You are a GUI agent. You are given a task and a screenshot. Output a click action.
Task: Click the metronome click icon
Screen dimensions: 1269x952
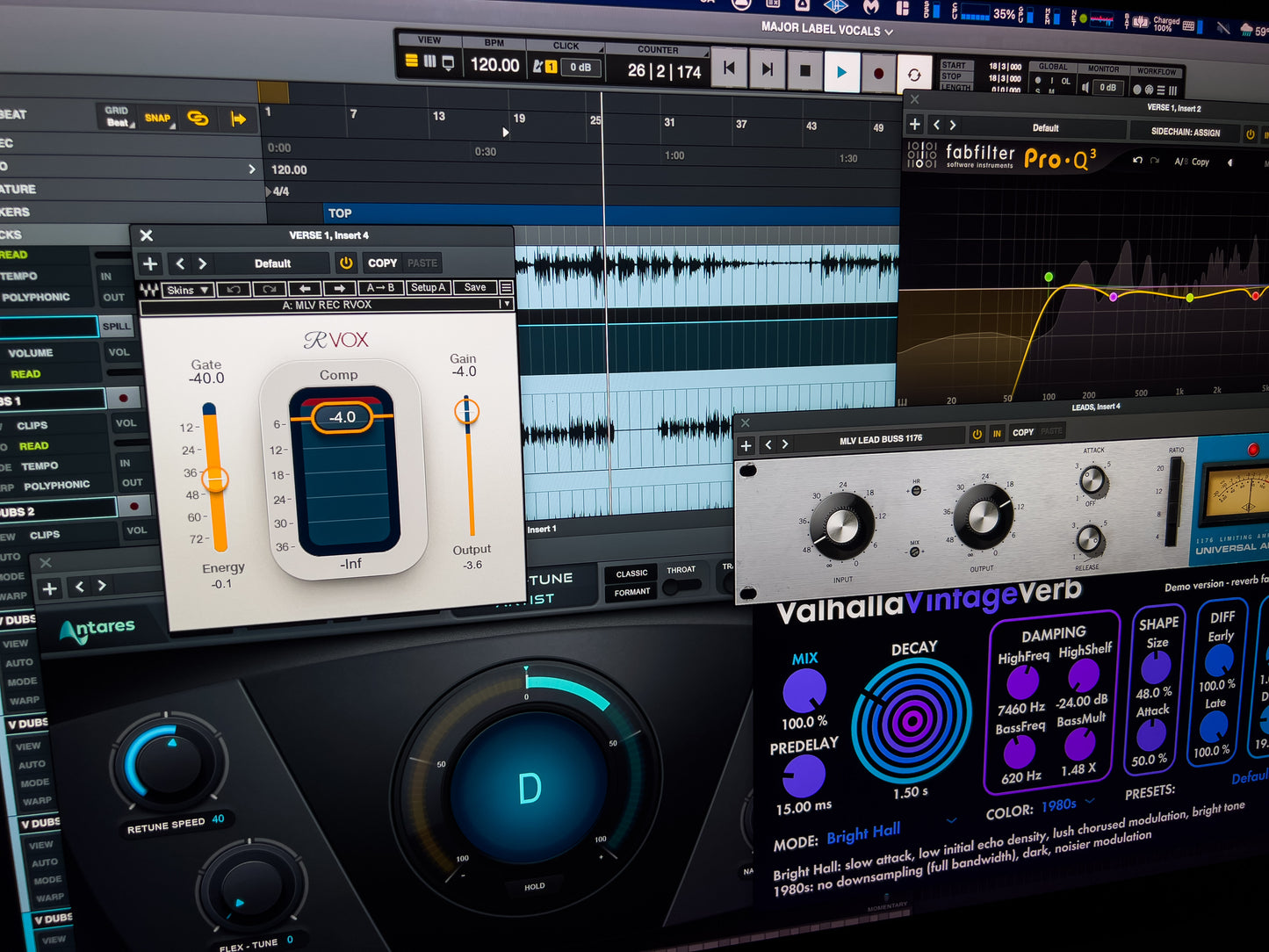click(x=538, y=66)
